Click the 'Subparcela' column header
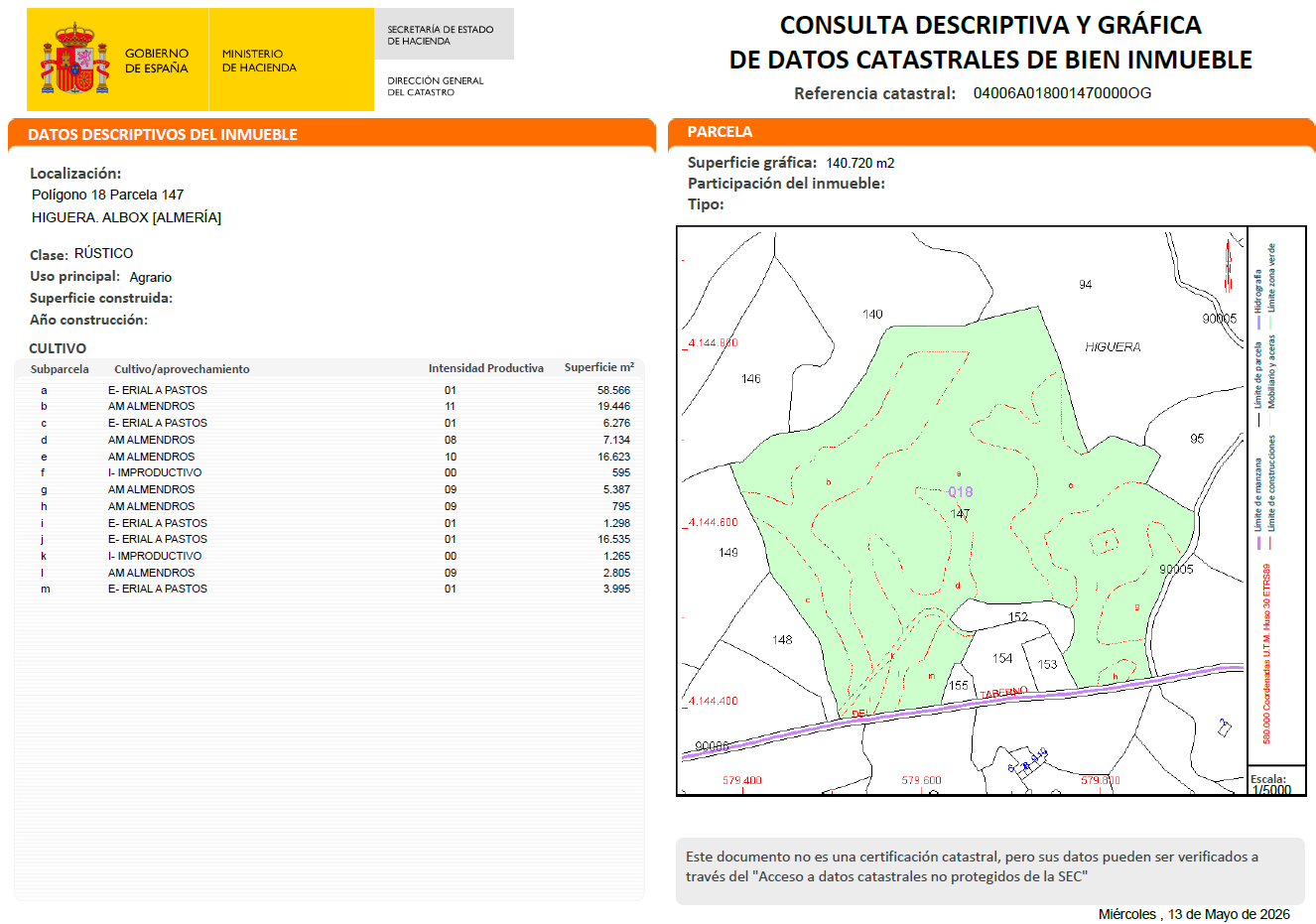This screenshot has width=1316, height=924. [x=60, y=369]
